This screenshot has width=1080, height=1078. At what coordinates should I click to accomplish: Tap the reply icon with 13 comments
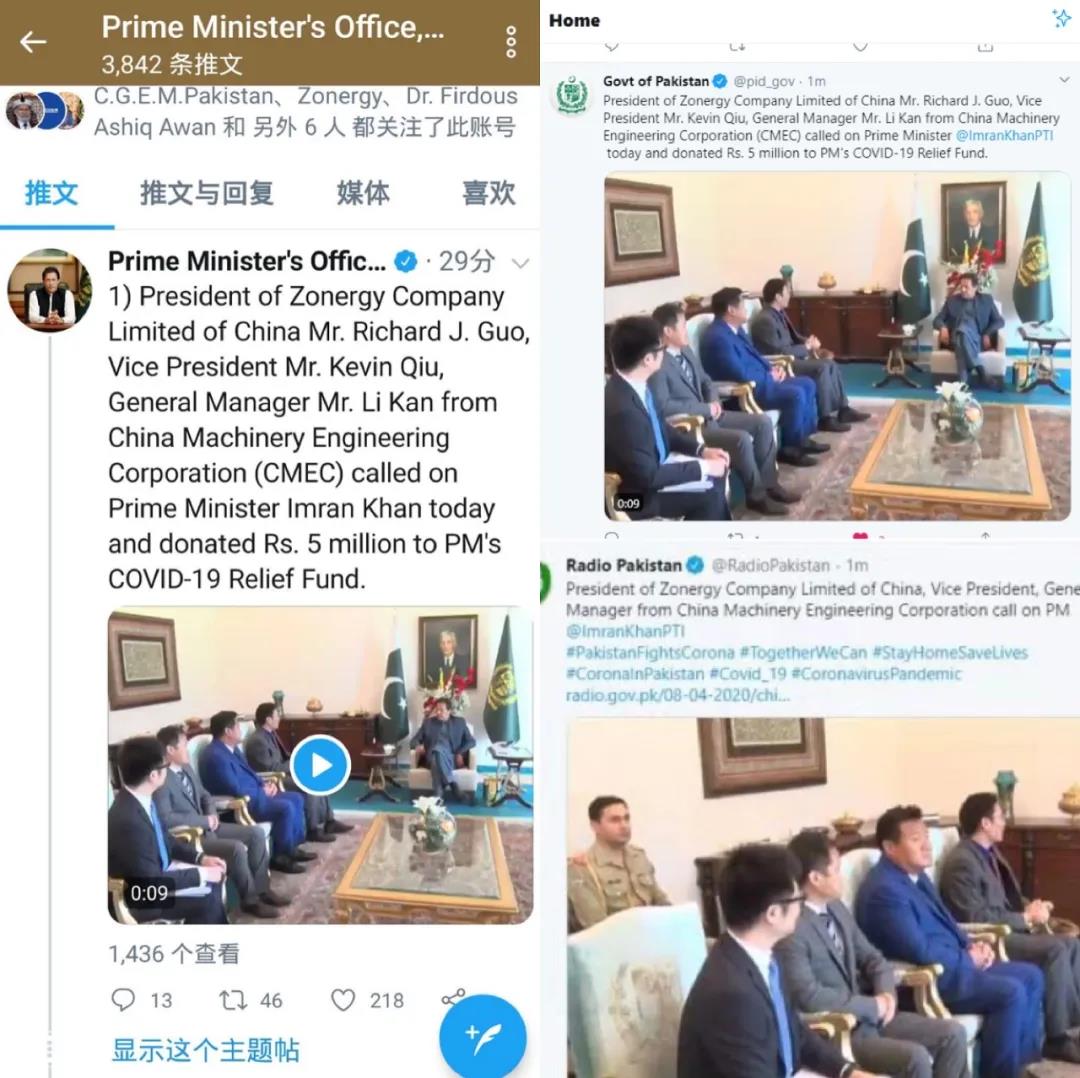click(123, 999)
